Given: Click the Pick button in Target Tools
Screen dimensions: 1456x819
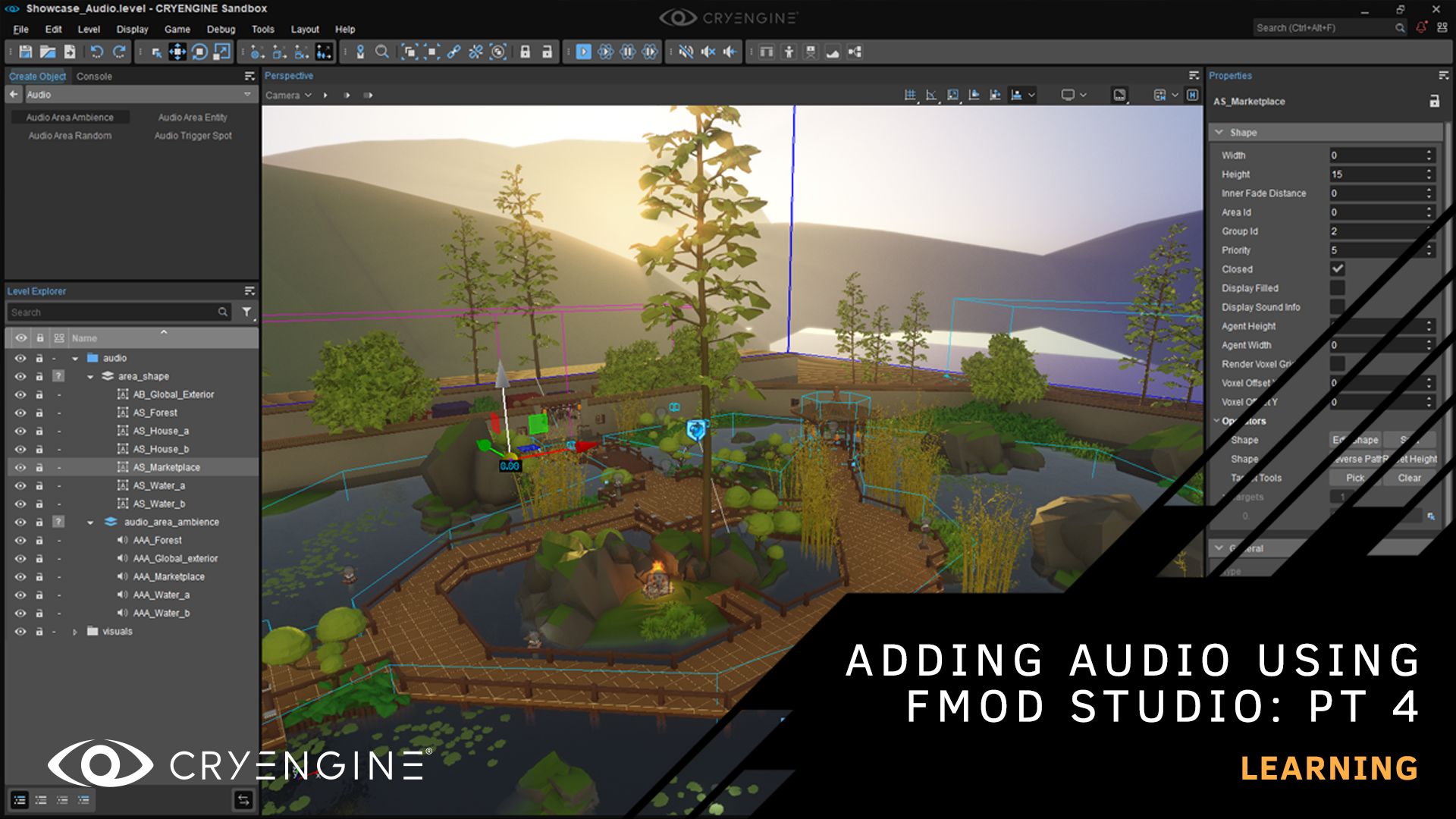Looking at the screenshot, I should [x=1354, y=478].
